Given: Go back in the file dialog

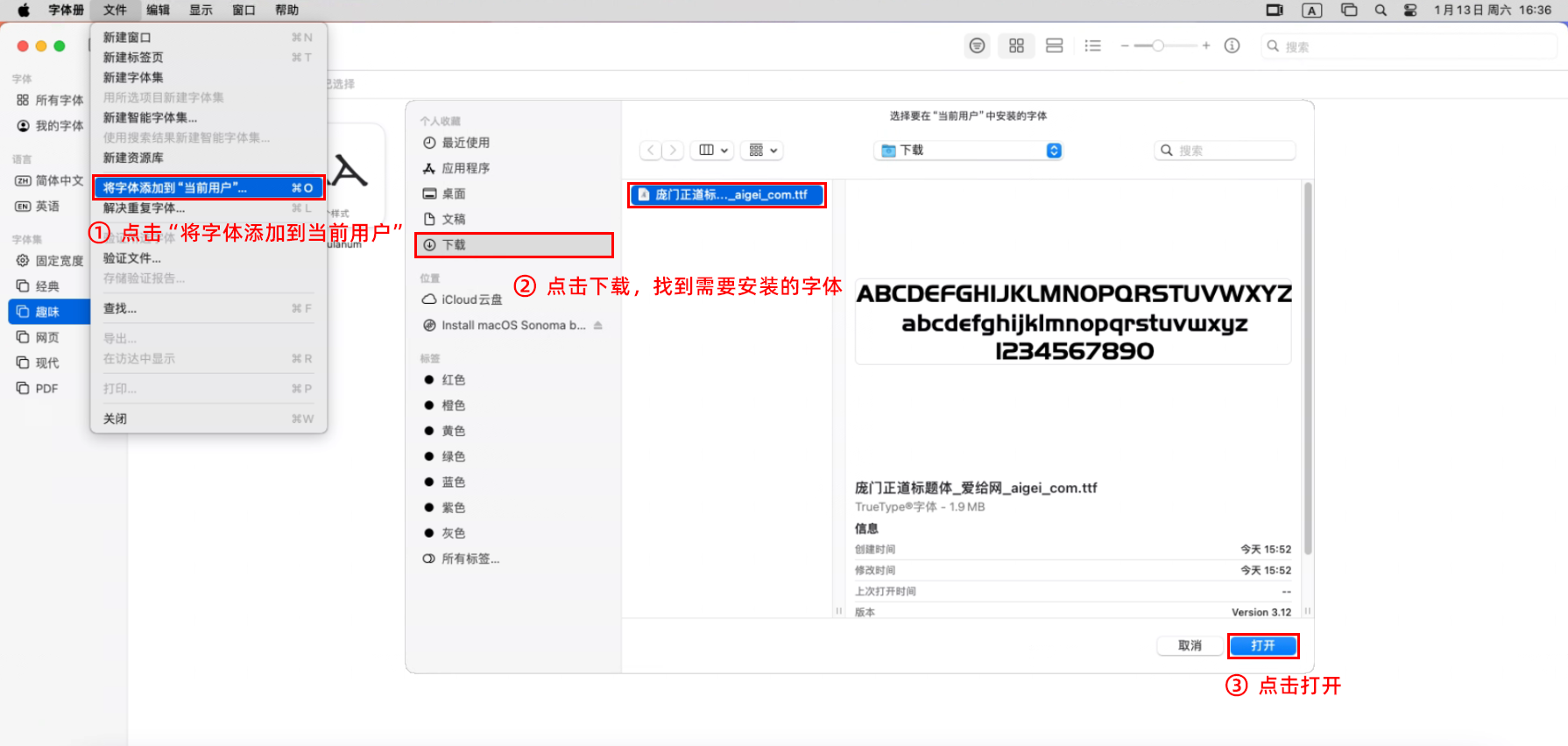Looking at the screenshot, I should click(x=651, y=151).
